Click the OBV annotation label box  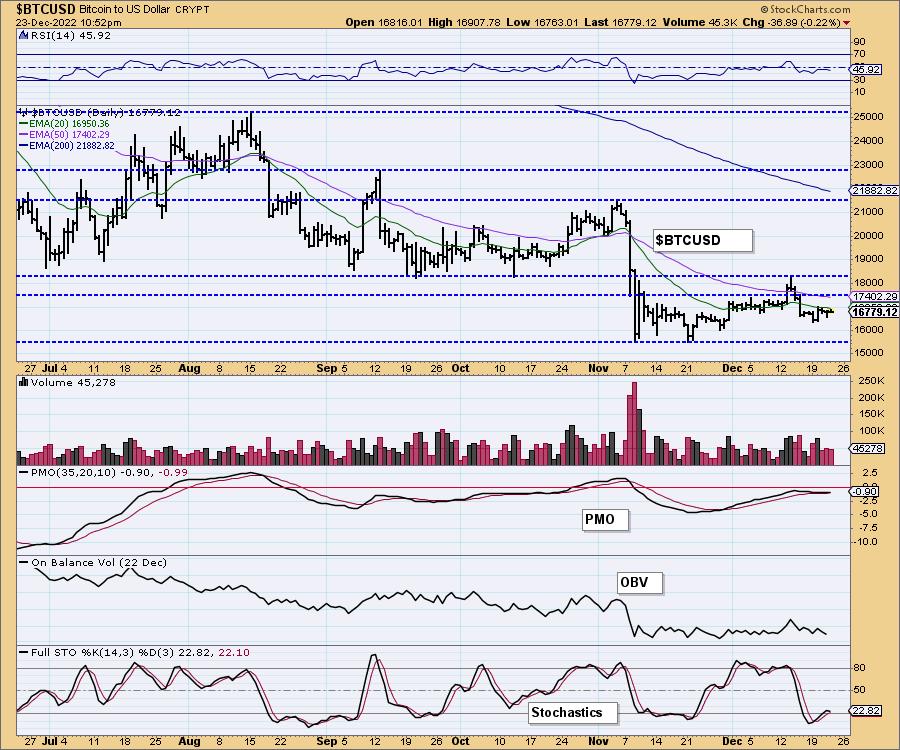[x=639, y=582]
